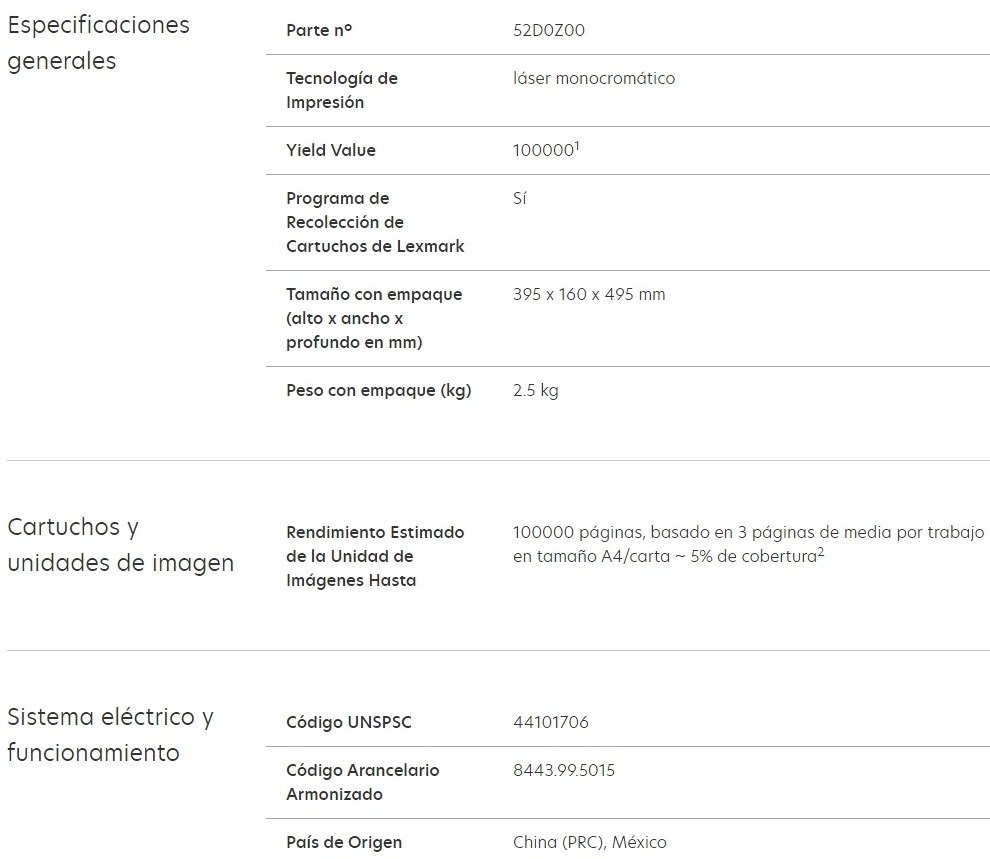Click the Sistema eléctrico y funcionamiento heading
Viewport: 990px width, 859px height.
[x=110, y=735]
